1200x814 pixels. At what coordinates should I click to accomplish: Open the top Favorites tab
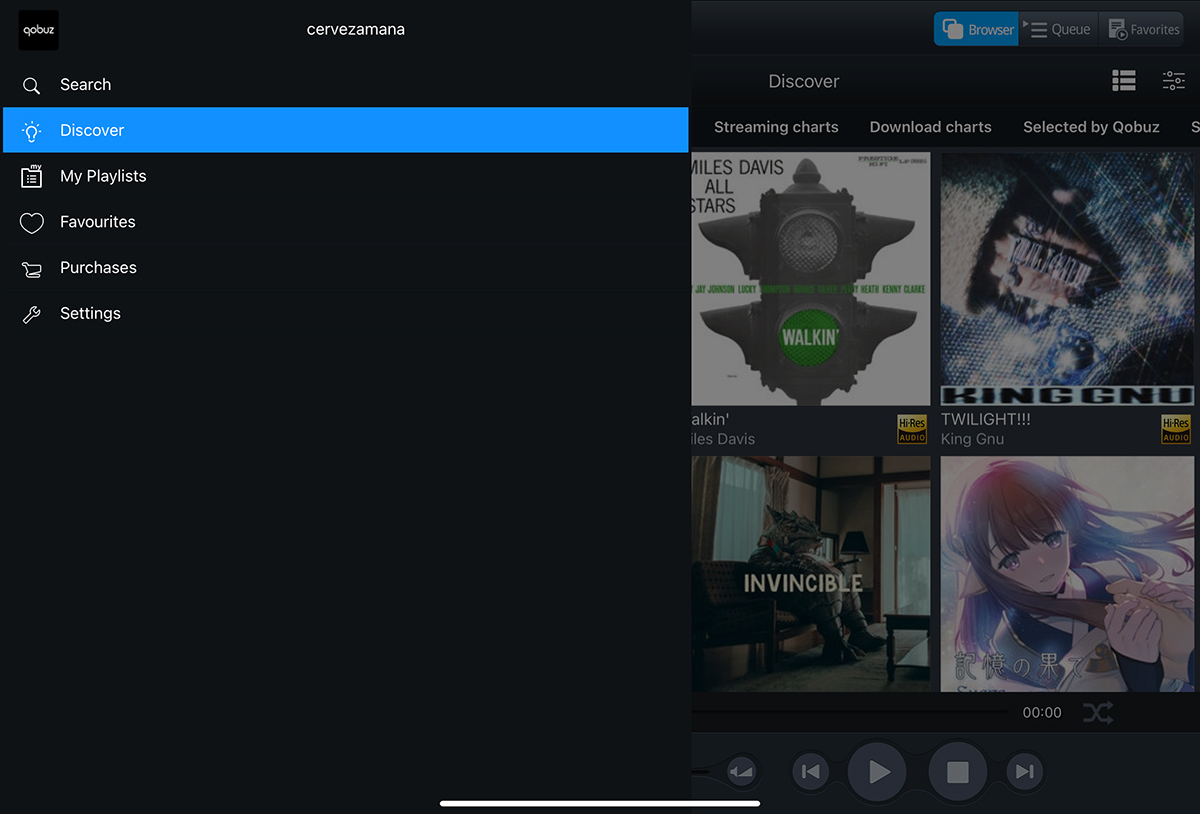1142,30
